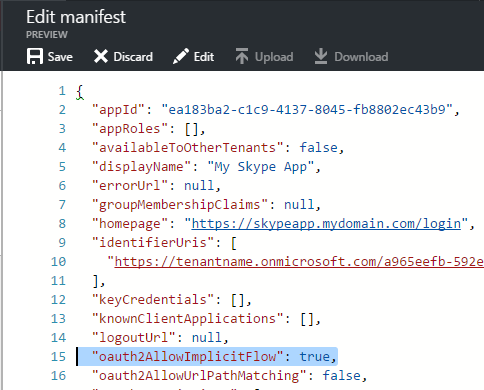
Task: Click the highlighted "oauth2AllowImplicitFlow" key
Action: 187,357
